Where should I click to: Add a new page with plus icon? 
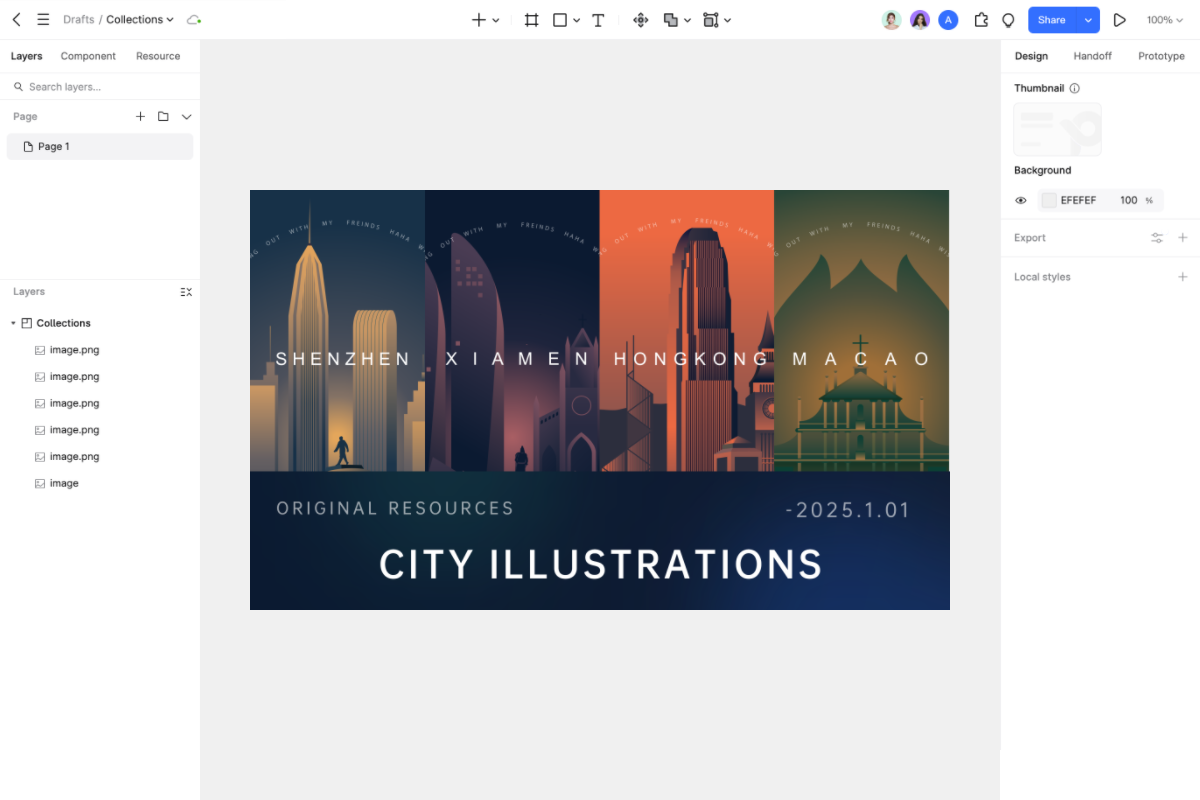pyautogui.click(x=140, y=117)
